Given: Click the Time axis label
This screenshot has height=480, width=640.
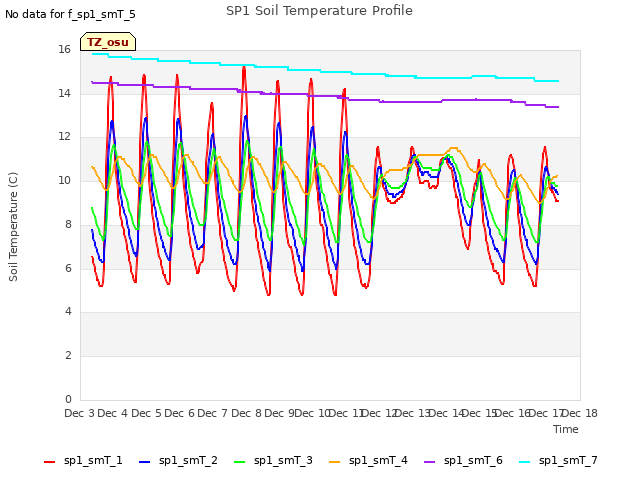Looking at the screenshot, I should coord(566,429).
